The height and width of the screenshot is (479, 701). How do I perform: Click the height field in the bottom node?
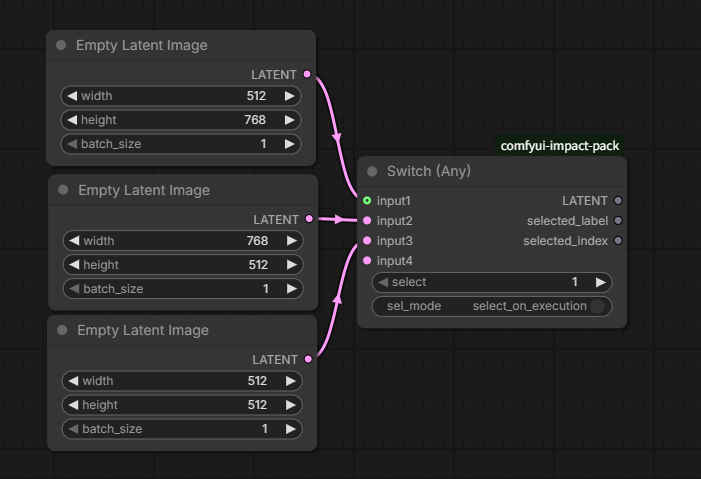coord(181,405)
